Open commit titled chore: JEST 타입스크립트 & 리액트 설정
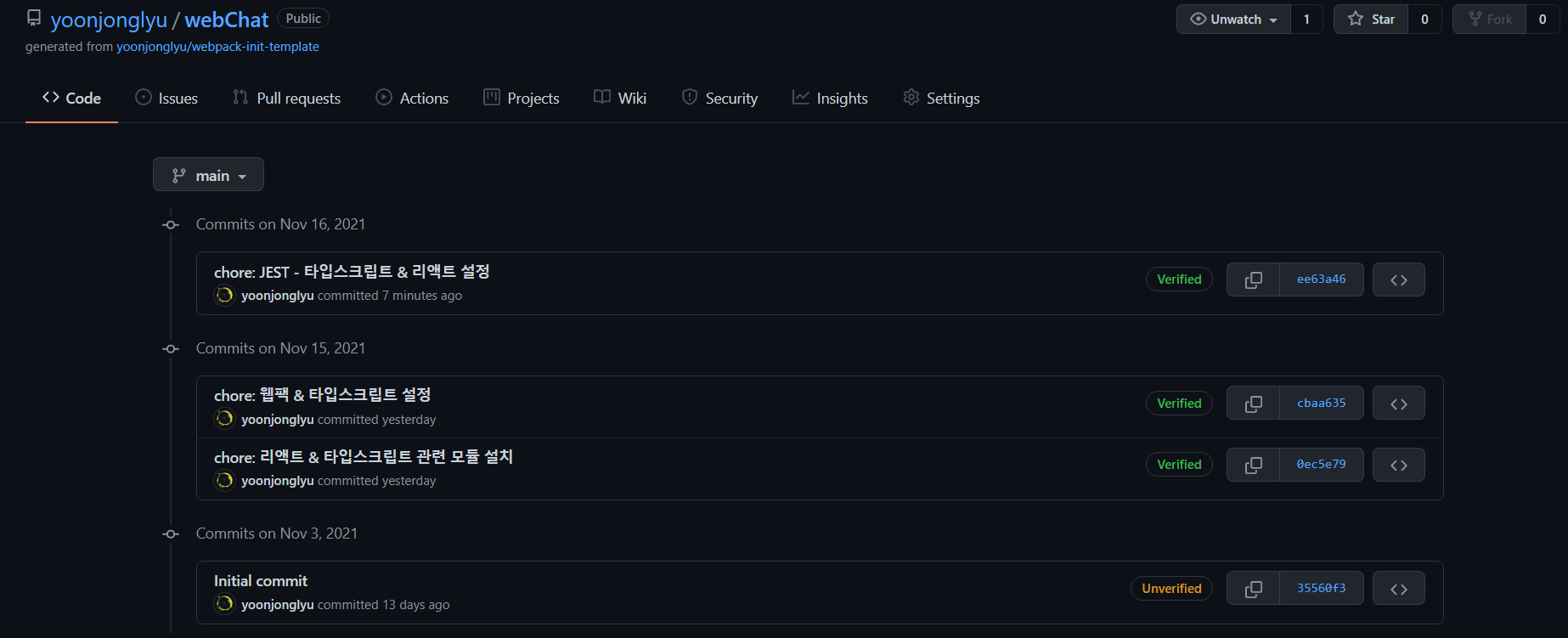The height and width of the screenshot is (638, 1568). click(x=352, y=272)
